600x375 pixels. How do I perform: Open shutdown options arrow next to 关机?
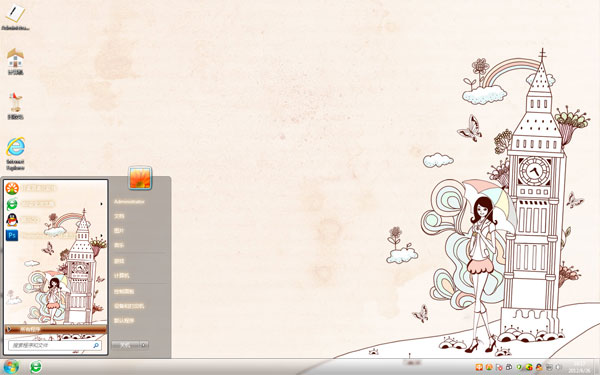coord(144,345)
